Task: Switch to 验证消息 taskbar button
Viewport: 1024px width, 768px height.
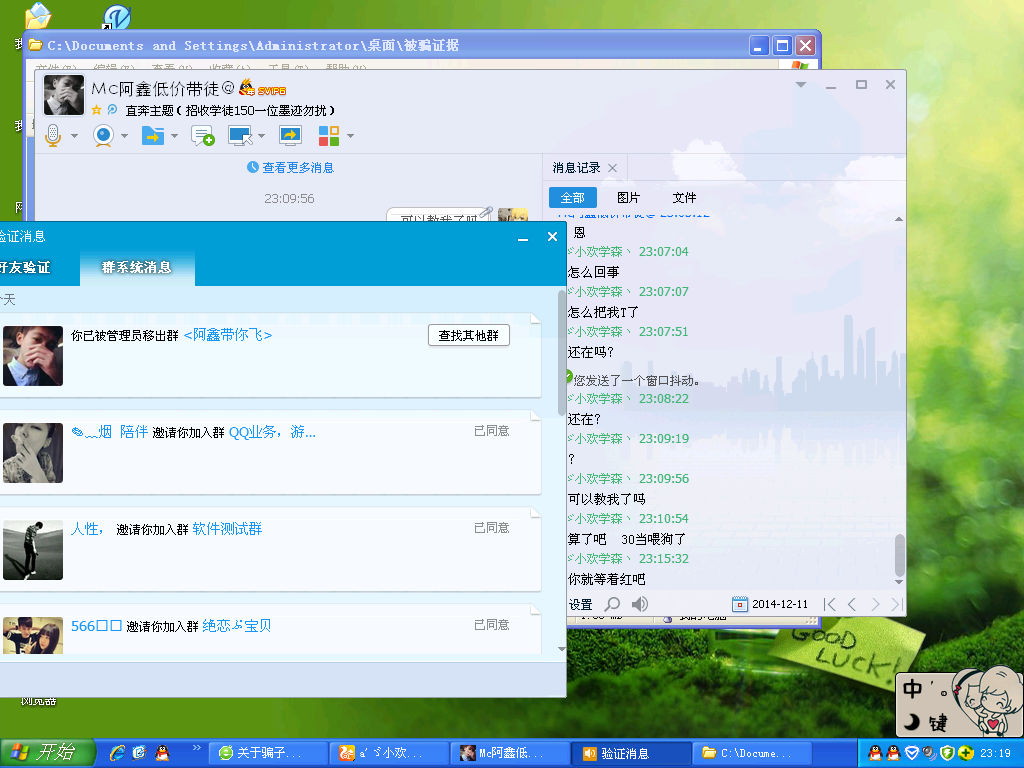Action: 631,753
